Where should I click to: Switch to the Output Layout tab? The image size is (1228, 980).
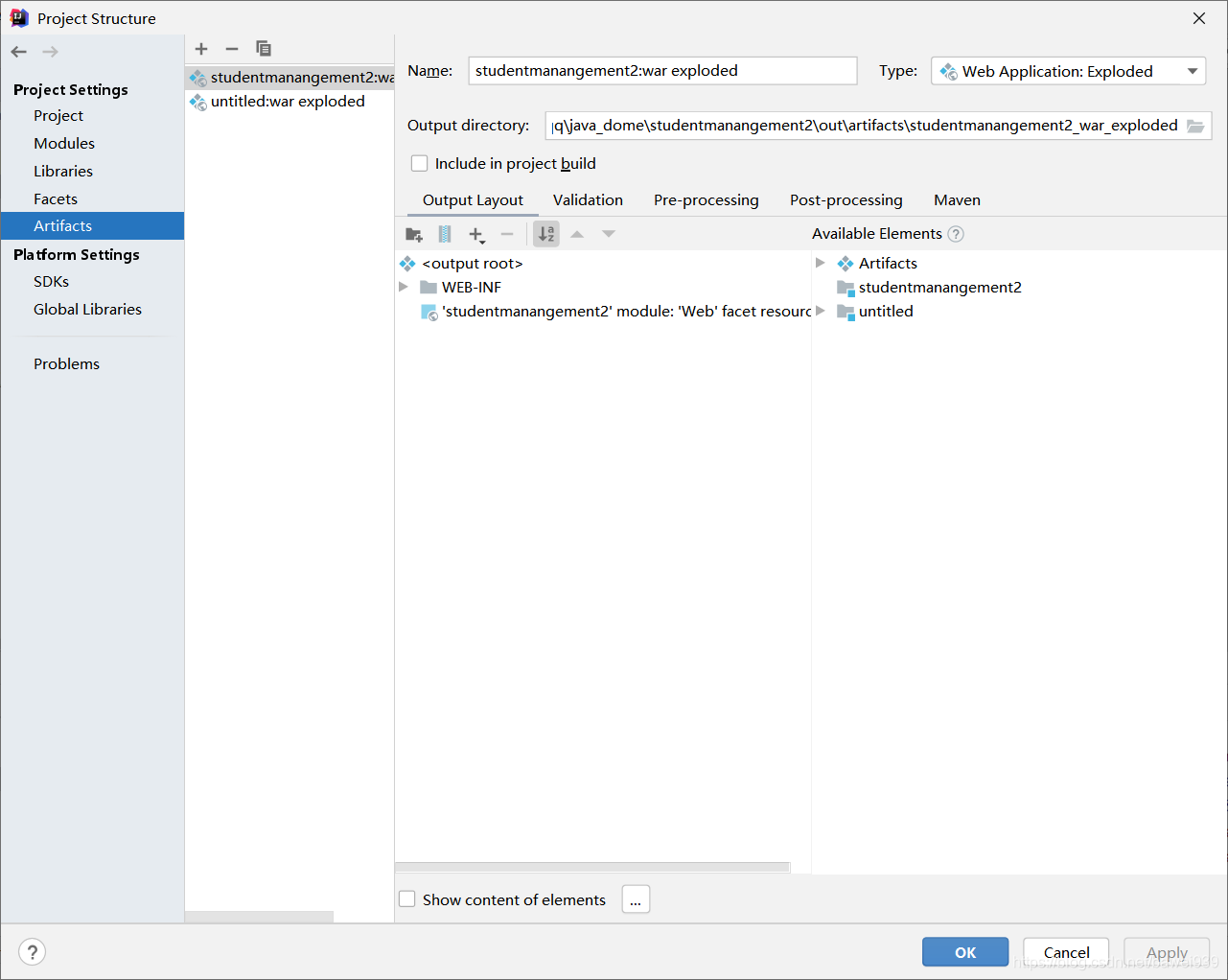coord(473,200)
